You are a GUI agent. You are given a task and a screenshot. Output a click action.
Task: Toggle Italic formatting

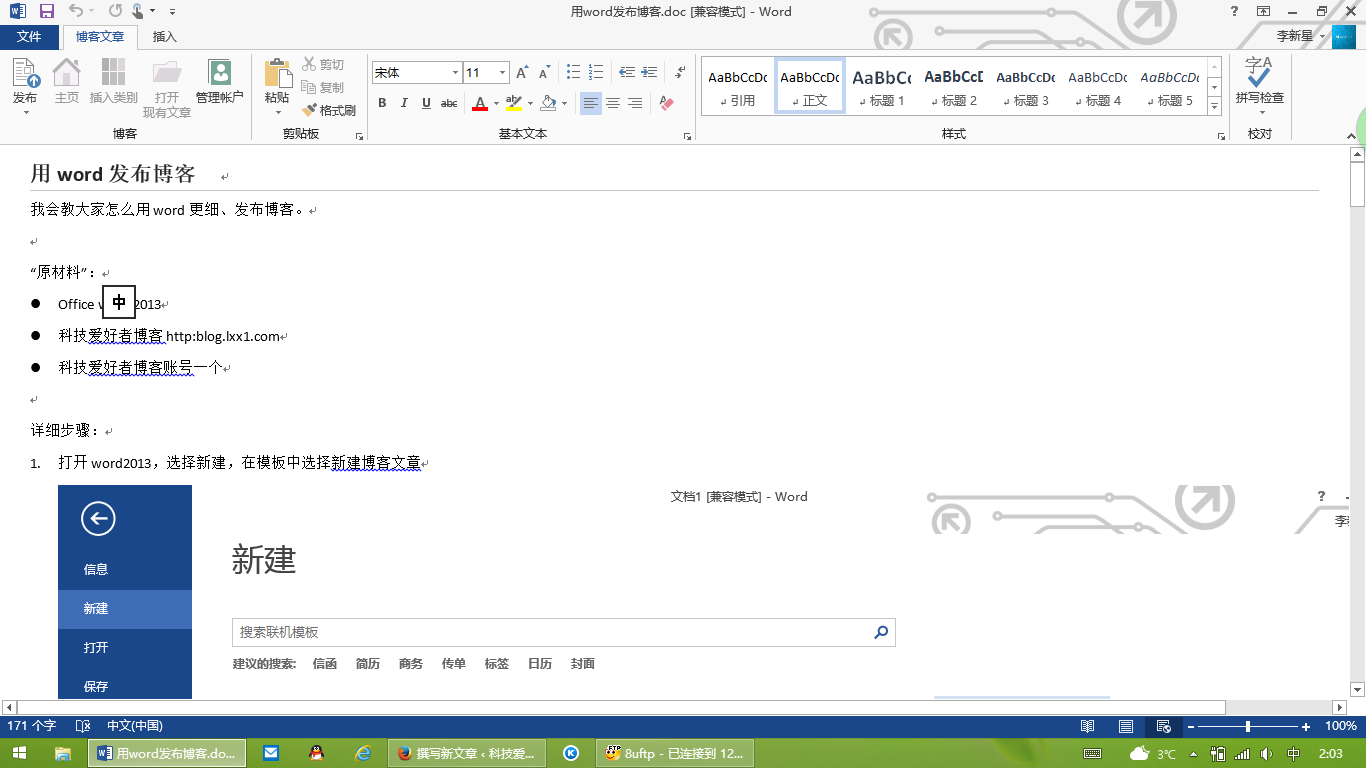(x=404, y=103)
